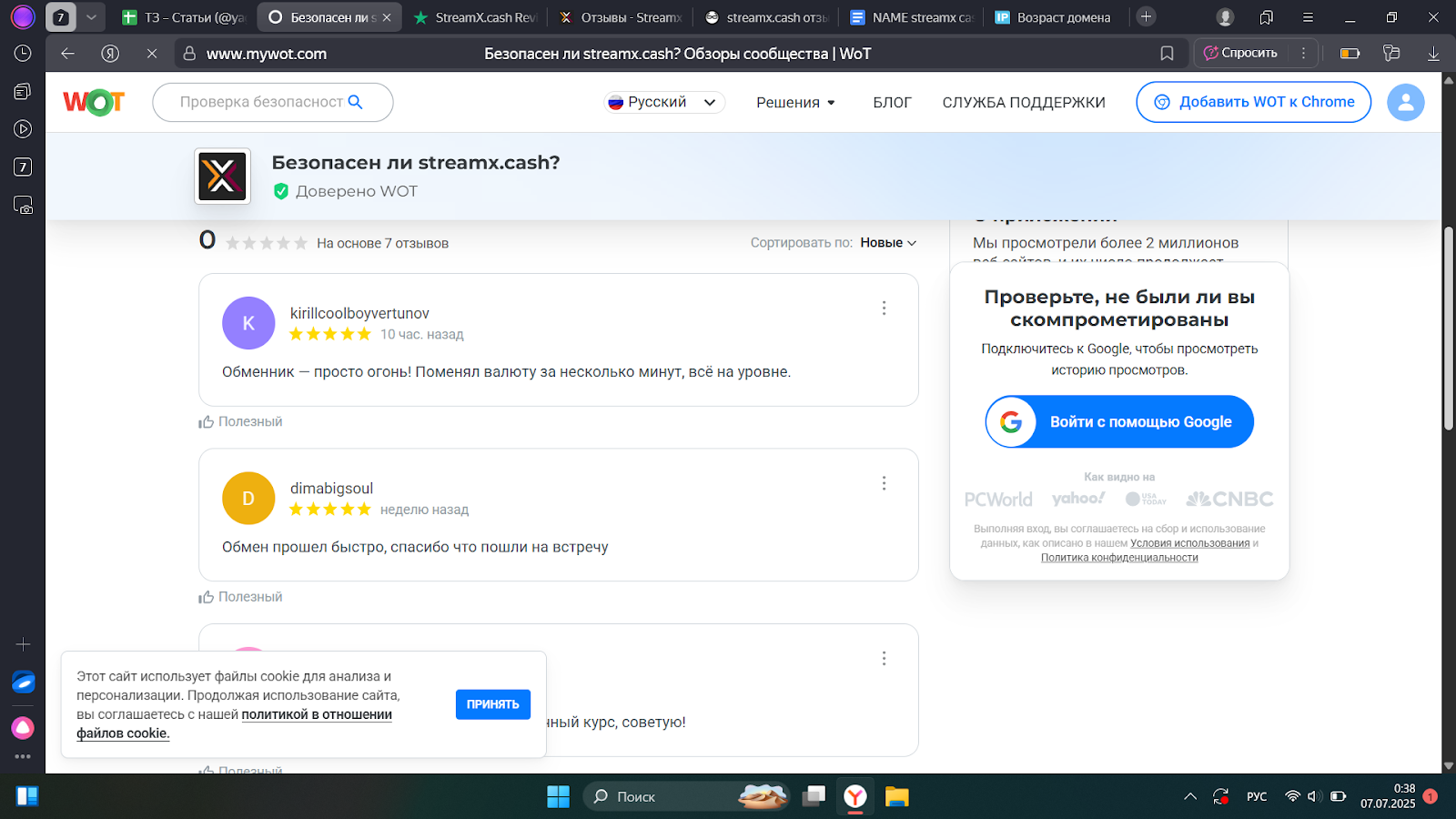Open Политика конфиденциальности link
This screenshot has width=1456, height=819.
pos(1119,558)
